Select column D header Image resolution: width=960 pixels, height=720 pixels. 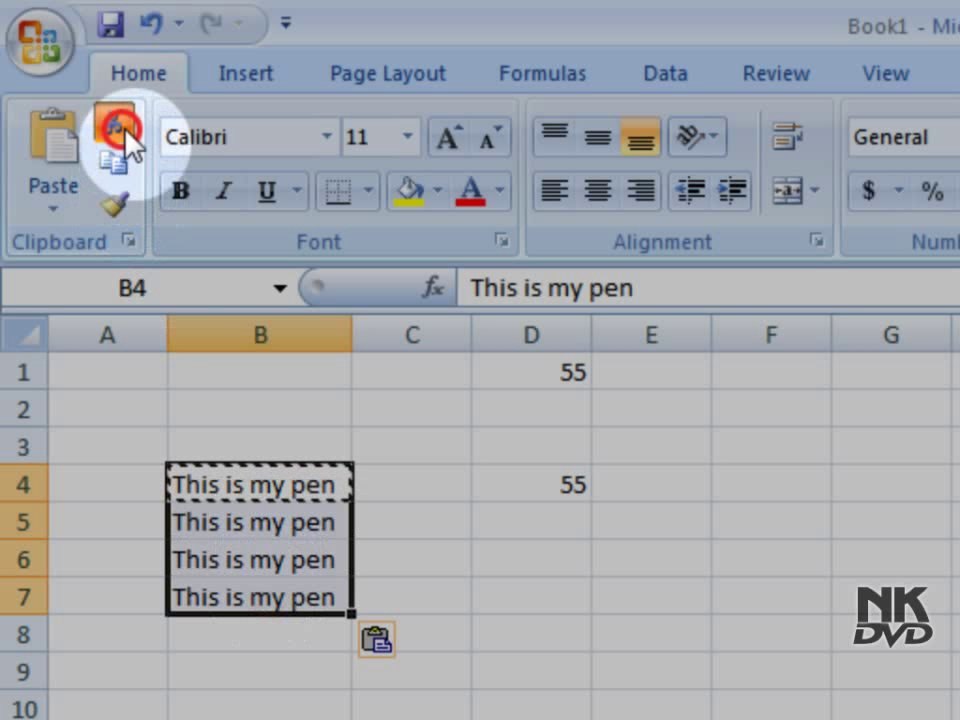click(x=531, y=334)
